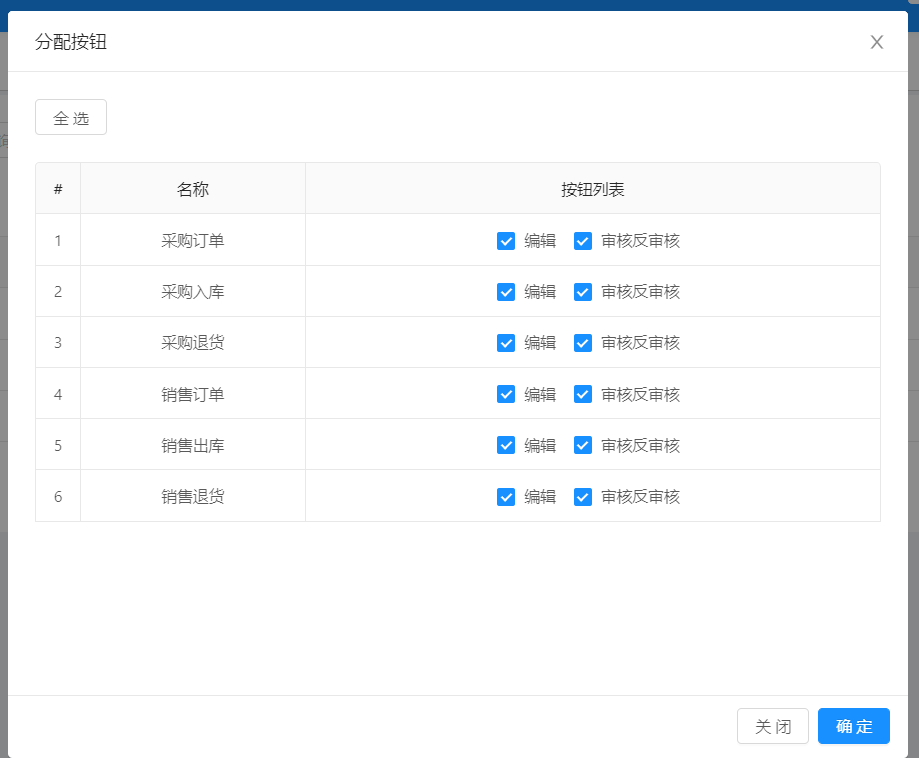The width and height of the screenshot is (919, 758).
Task: Uncheck 编辑 for 采购订单
Action: pos(506,241)
